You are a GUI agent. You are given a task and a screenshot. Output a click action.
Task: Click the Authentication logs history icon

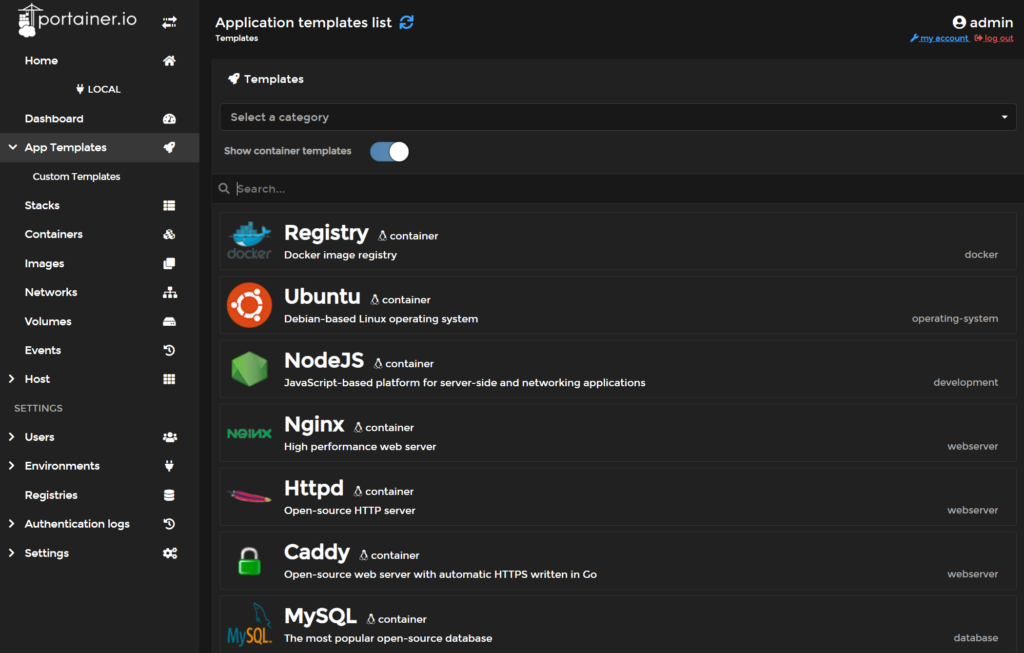169,524
